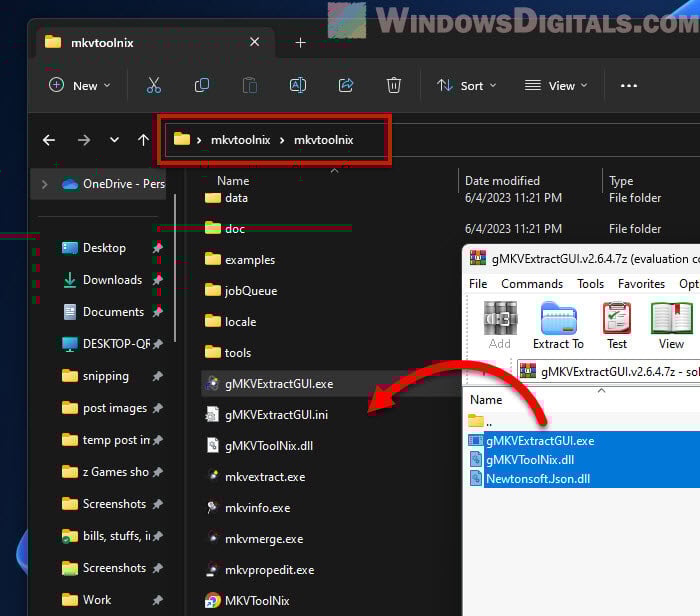Go up one folder level arrow
700x616 pixels.
[x=143, y=140]
